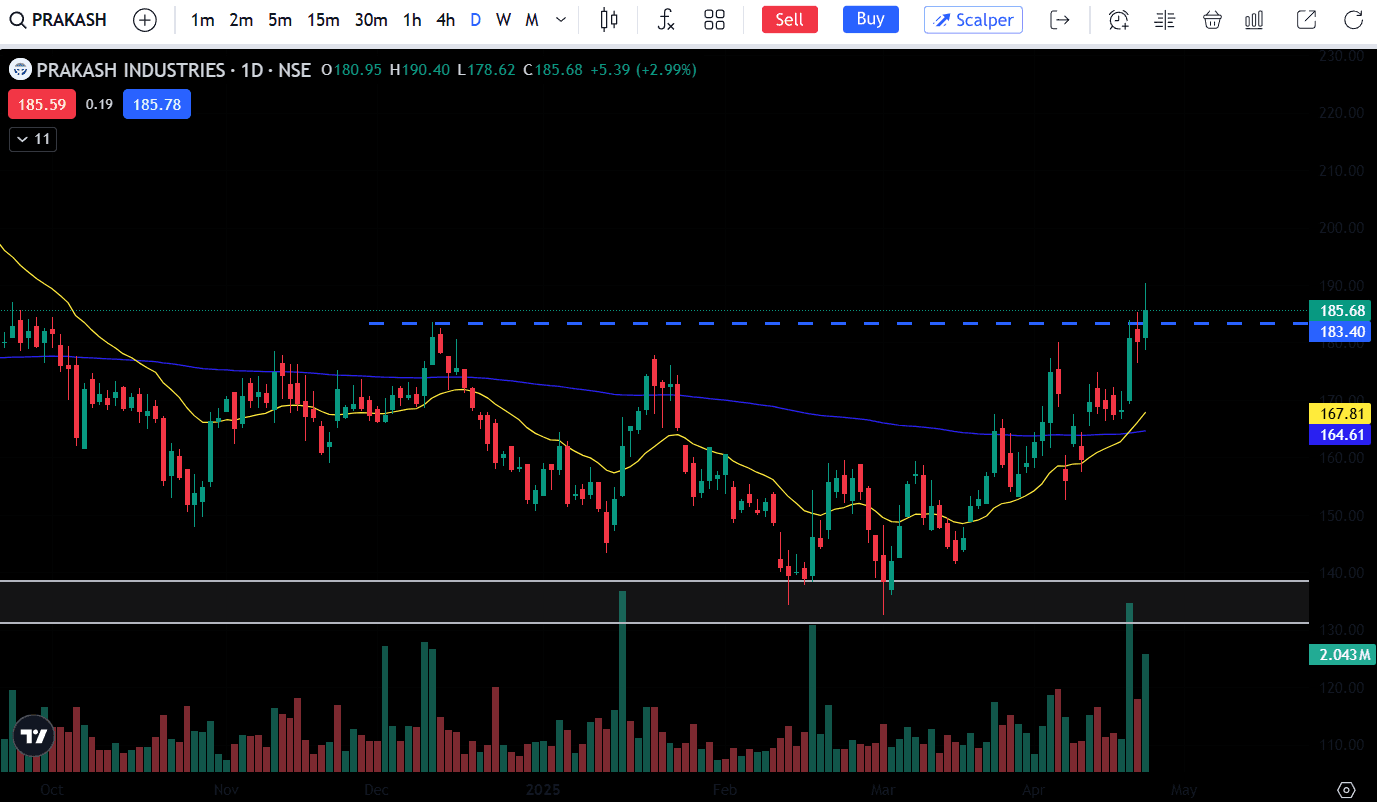Click the May label on time axis
Screen dimensions: 1377x802
click(1183, 790)
